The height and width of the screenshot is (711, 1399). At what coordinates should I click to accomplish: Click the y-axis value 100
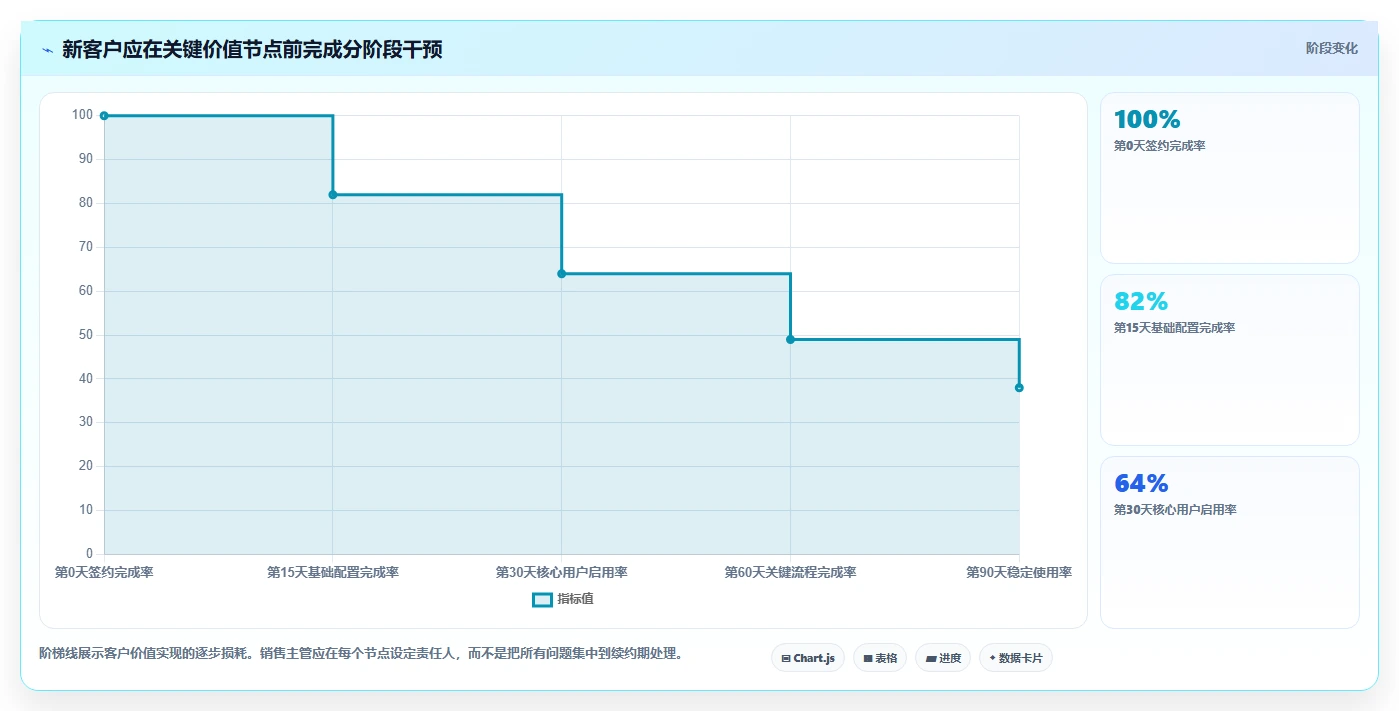[82, 115]
